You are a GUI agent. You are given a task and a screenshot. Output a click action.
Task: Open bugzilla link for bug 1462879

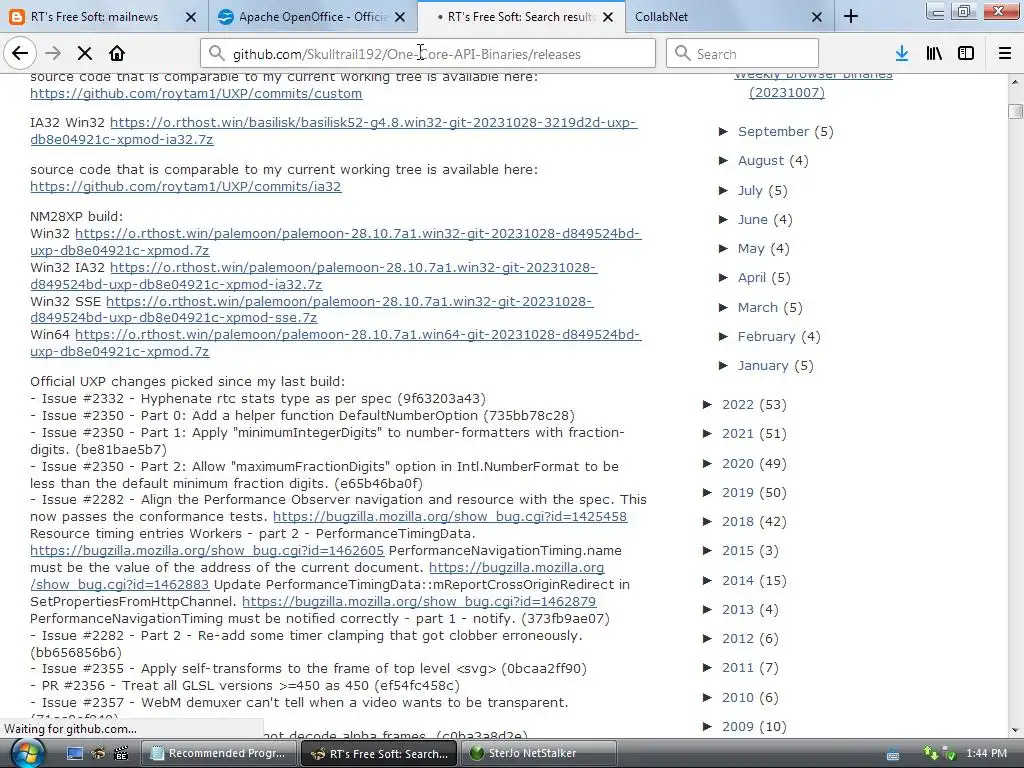pyautogui.click(x=419, y=601)
